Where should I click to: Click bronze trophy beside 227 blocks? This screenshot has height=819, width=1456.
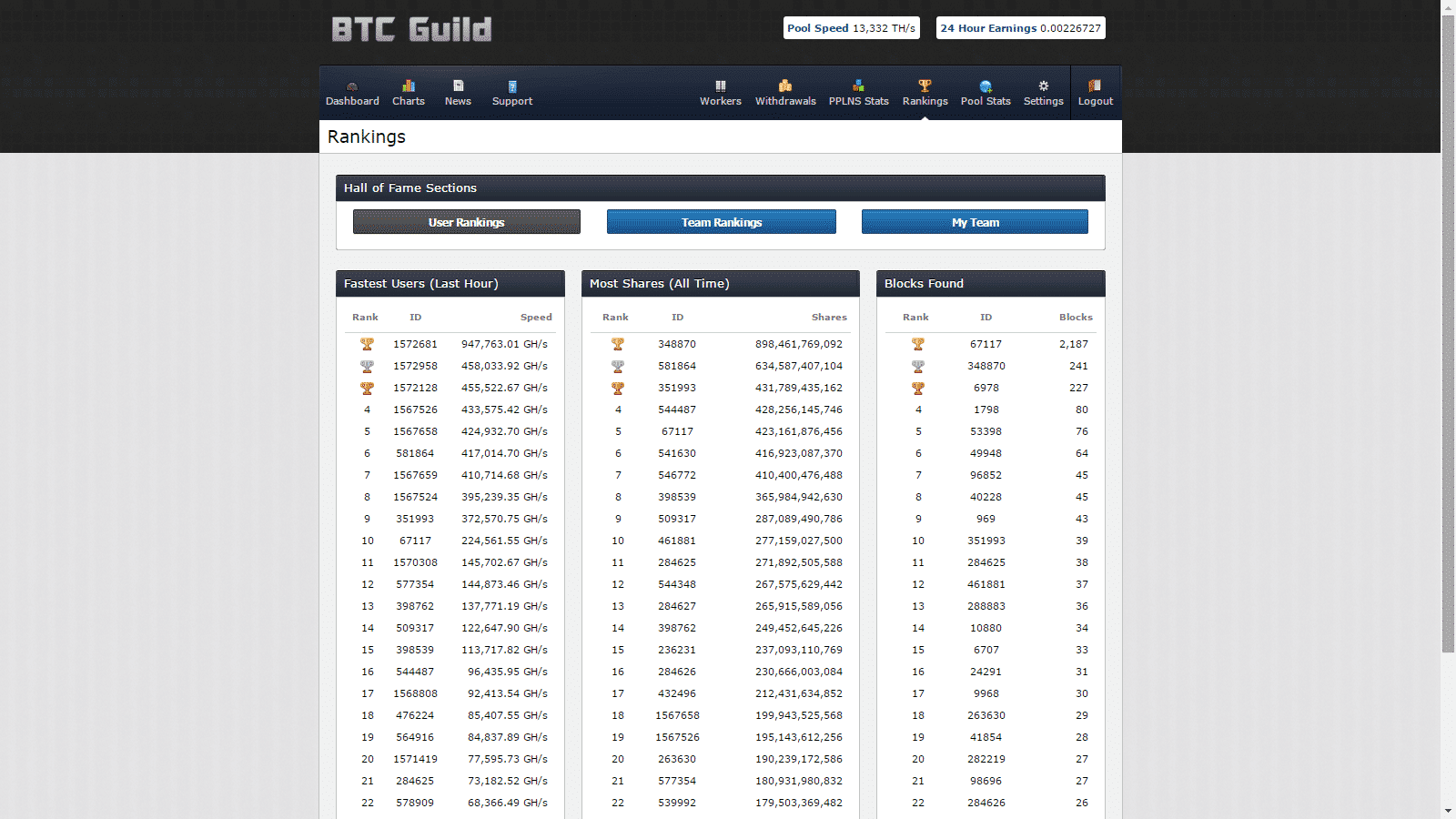tap(918, 388)
